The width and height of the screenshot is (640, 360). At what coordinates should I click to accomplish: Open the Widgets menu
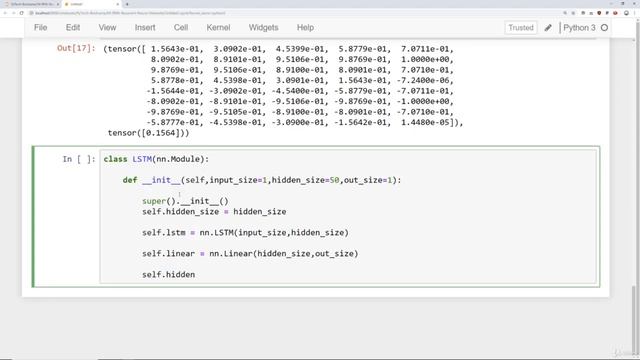[263, 28]
